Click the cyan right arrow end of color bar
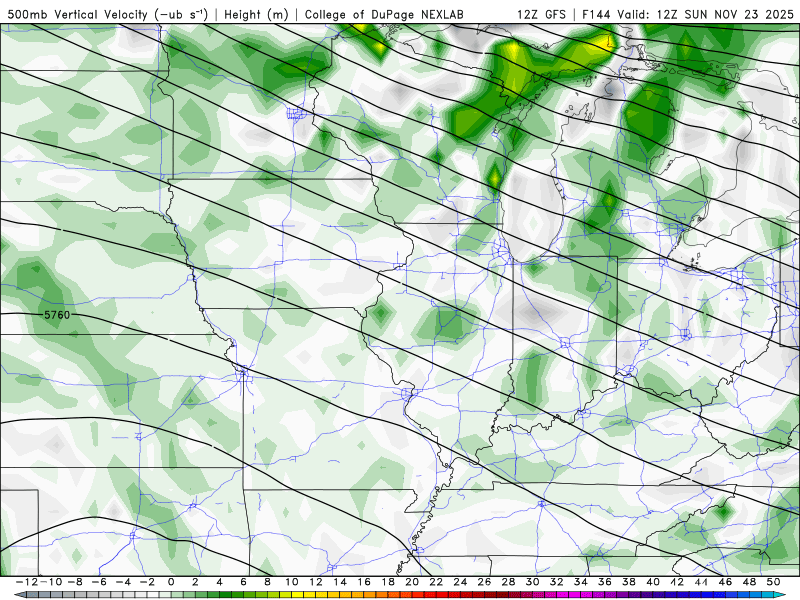Viewport: 800px width, 600px height. 781,595
